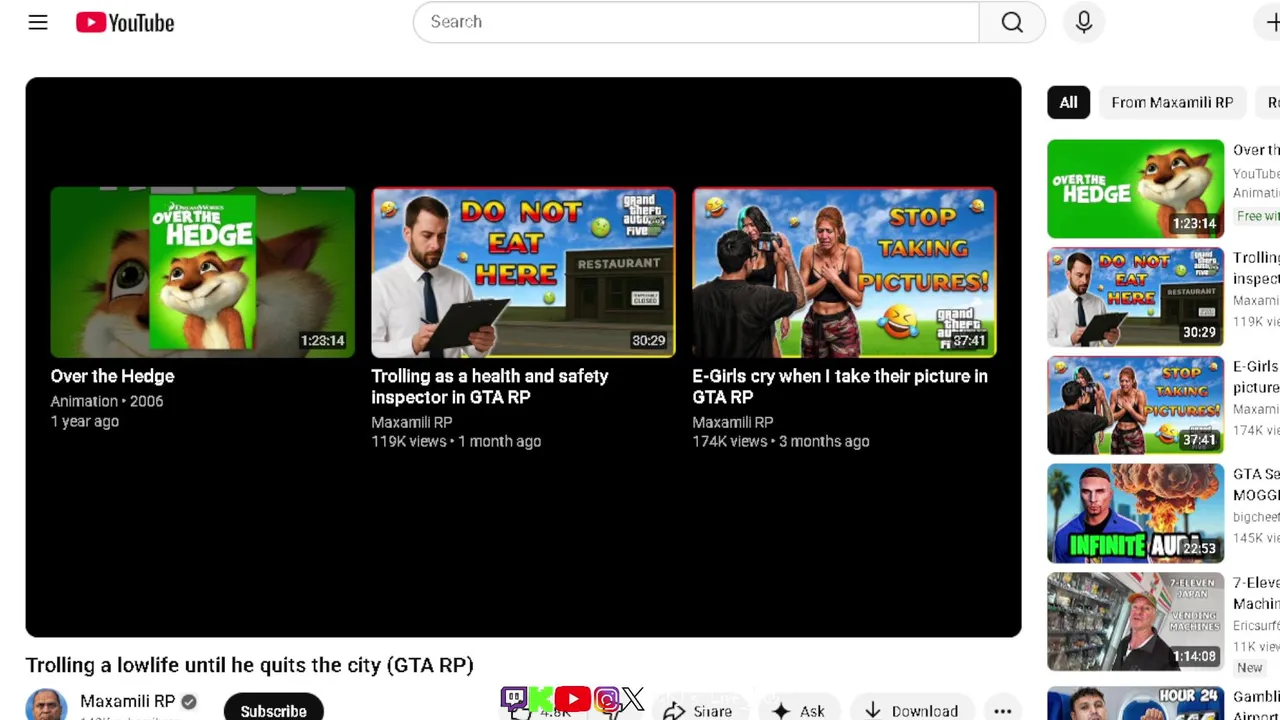Open Maxamili RP channel avatar
This screenshot has width=1280, height=720.
click(x=46, y=705)
